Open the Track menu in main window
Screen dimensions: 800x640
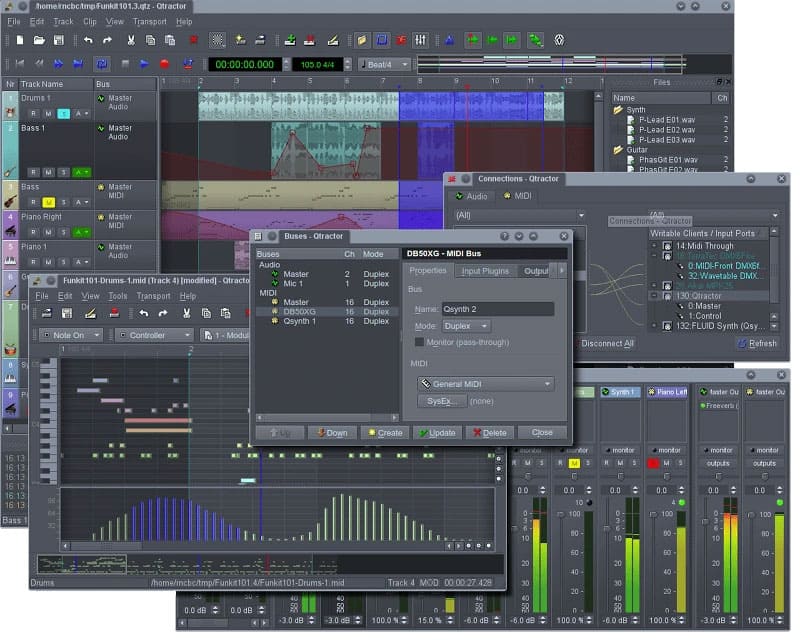click(x=63, y=21)
